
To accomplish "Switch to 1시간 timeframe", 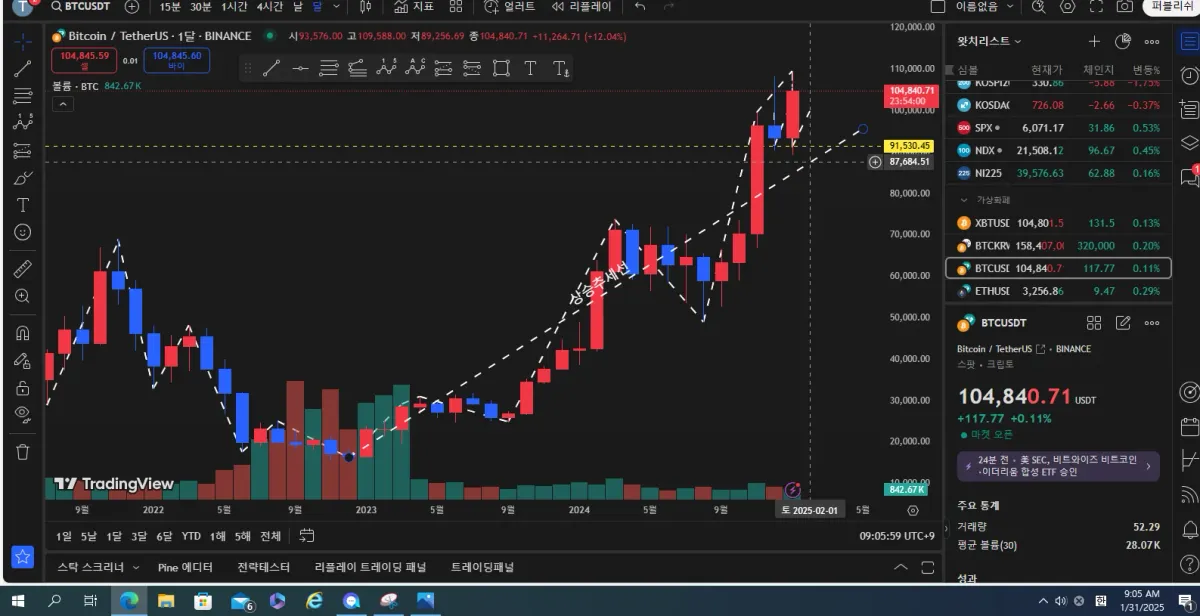I will click(x=234, y=7).
